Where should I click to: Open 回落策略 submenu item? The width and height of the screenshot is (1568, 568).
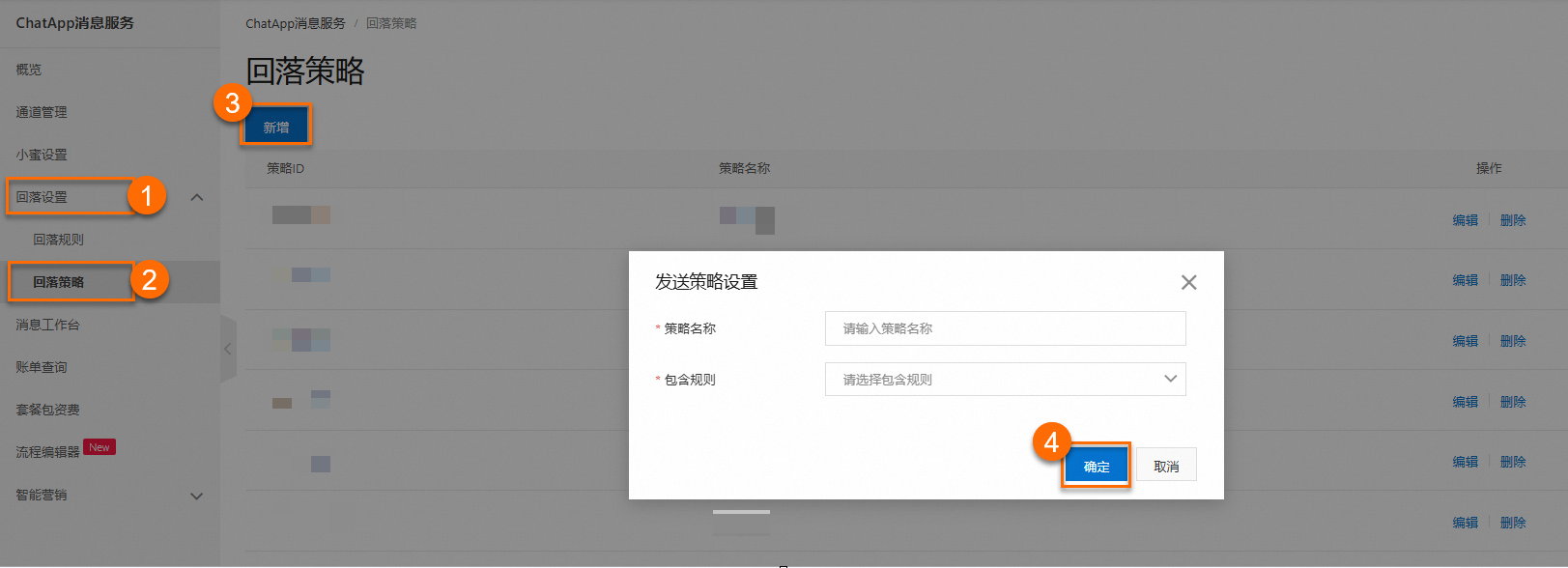(58, 282)
